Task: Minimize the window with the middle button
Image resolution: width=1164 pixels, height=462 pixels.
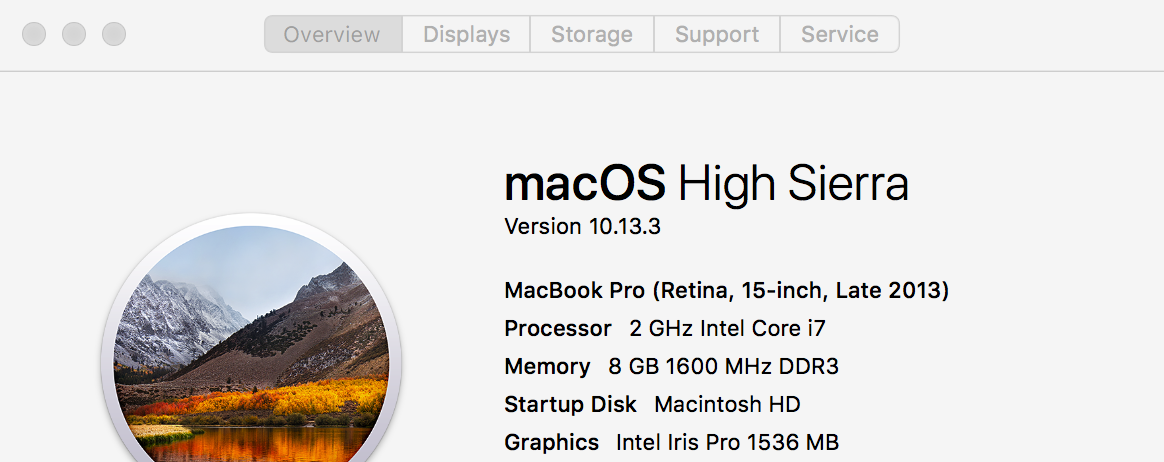Action: pyautogui.click(x=74, y=34)
